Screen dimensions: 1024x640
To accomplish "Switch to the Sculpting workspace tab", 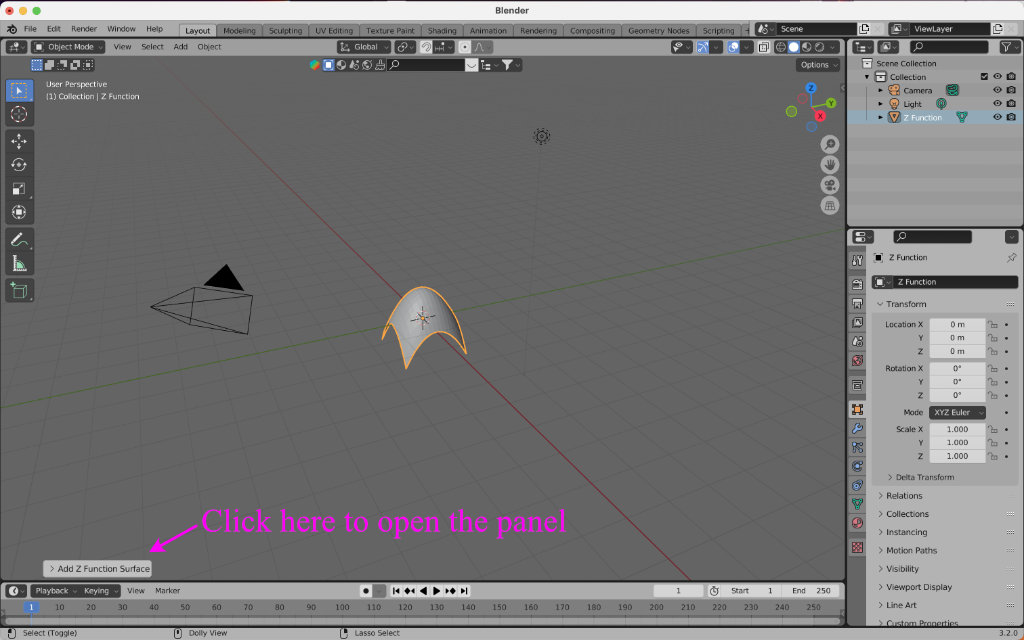I will click(285, 30).
